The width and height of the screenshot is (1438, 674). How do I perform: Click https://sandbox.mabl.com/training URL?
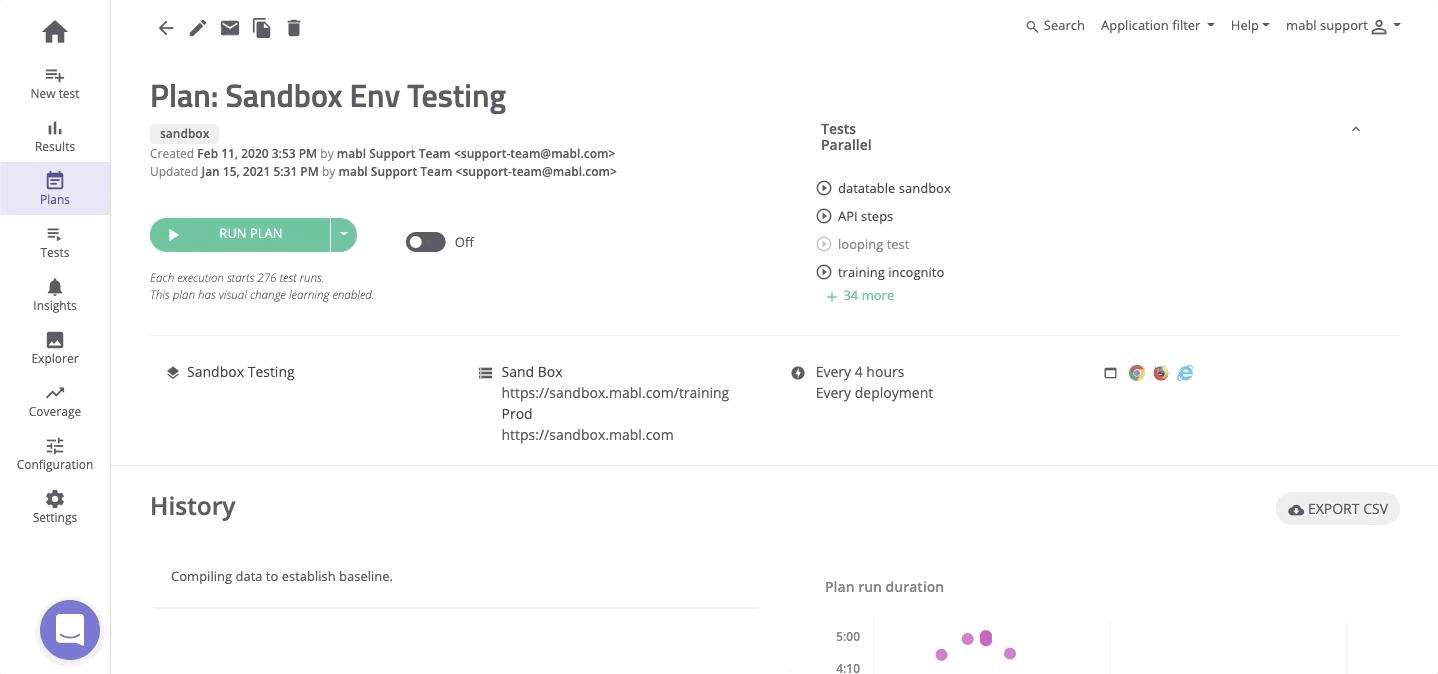[615, 393]
